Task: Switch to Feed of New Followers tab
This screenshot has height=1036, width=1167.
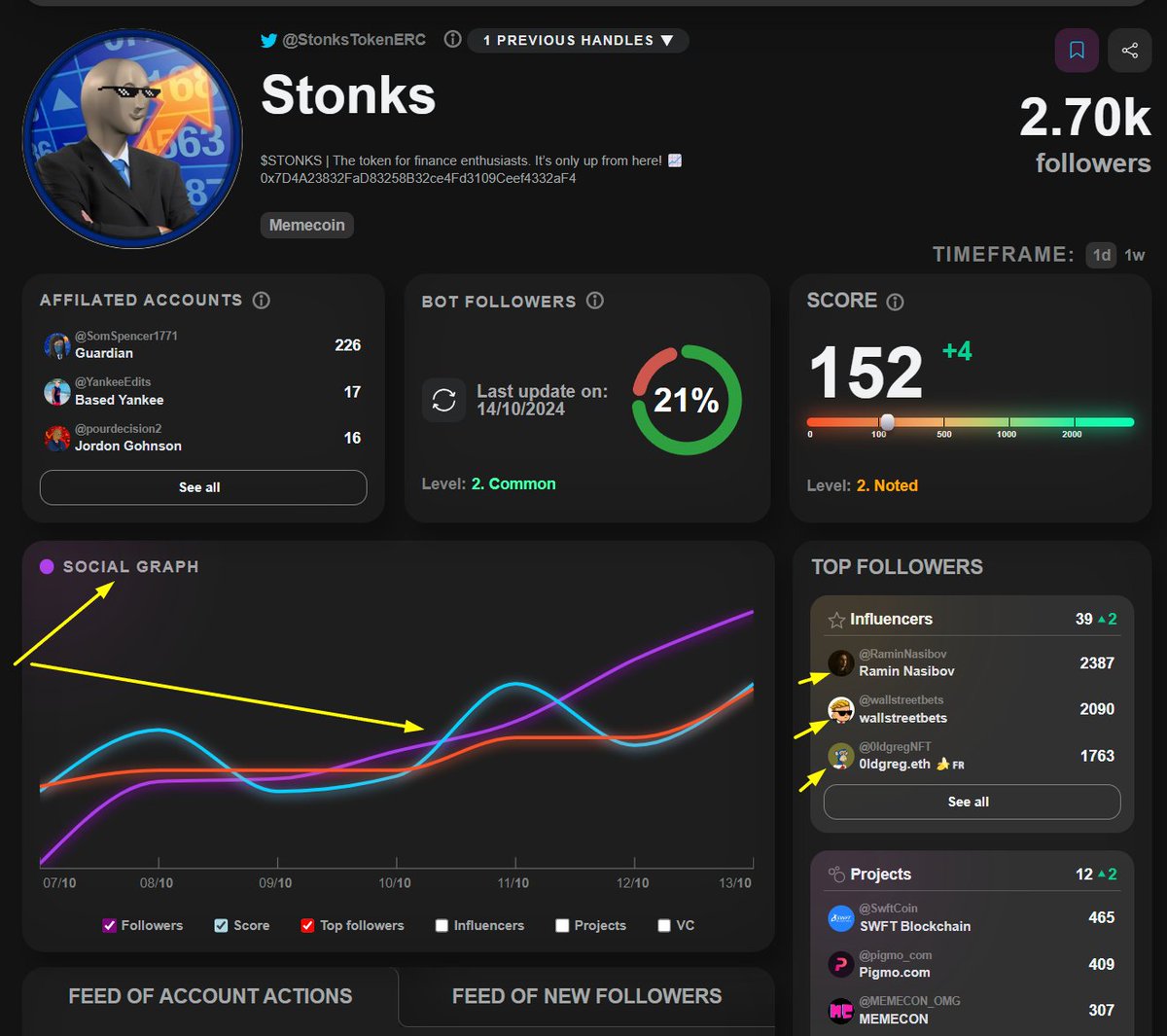Action: point(586,996)
